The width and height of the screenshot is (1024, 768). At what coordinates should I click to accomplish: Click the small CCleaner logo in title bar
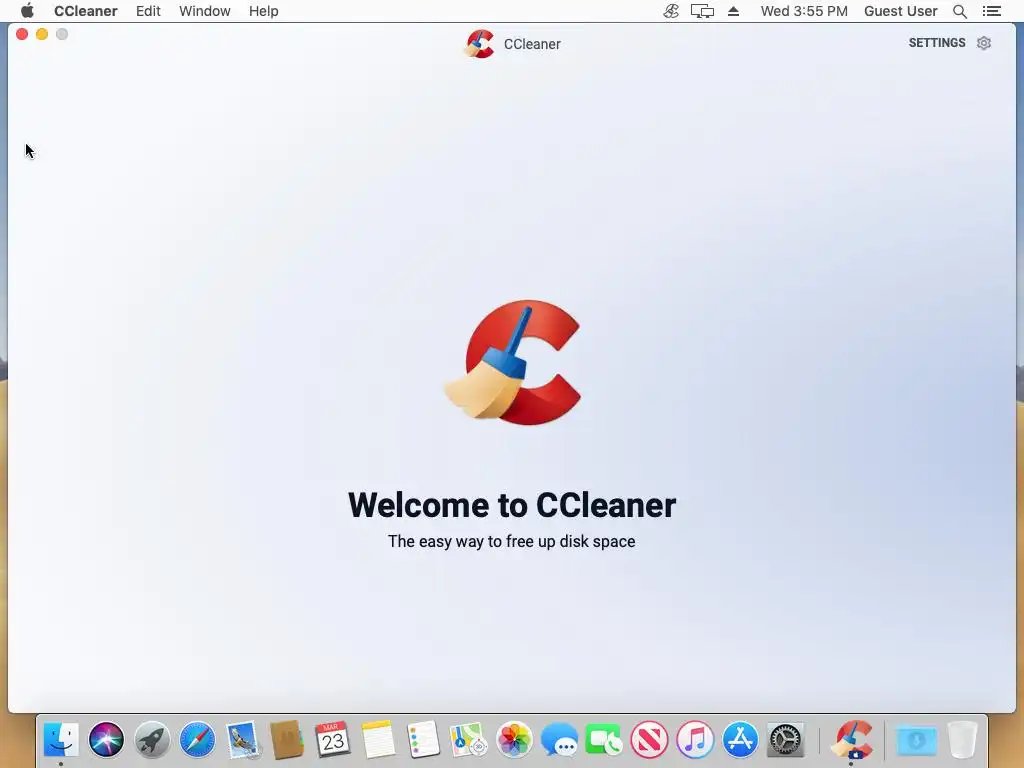coord(480,44)
